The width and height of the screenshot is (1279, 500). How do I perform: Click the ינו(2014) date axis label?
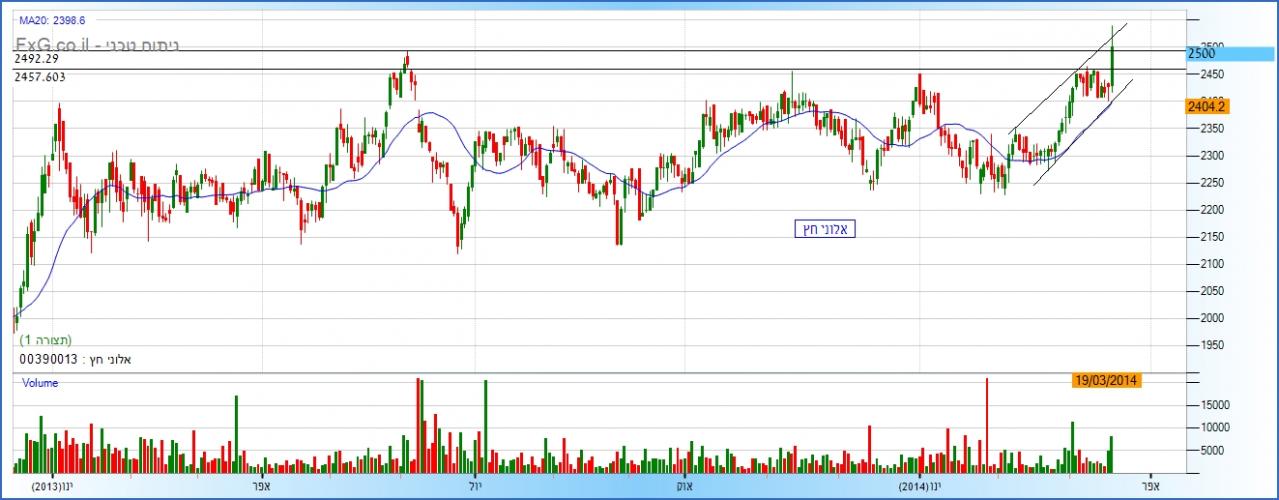[x=919, y=487]
